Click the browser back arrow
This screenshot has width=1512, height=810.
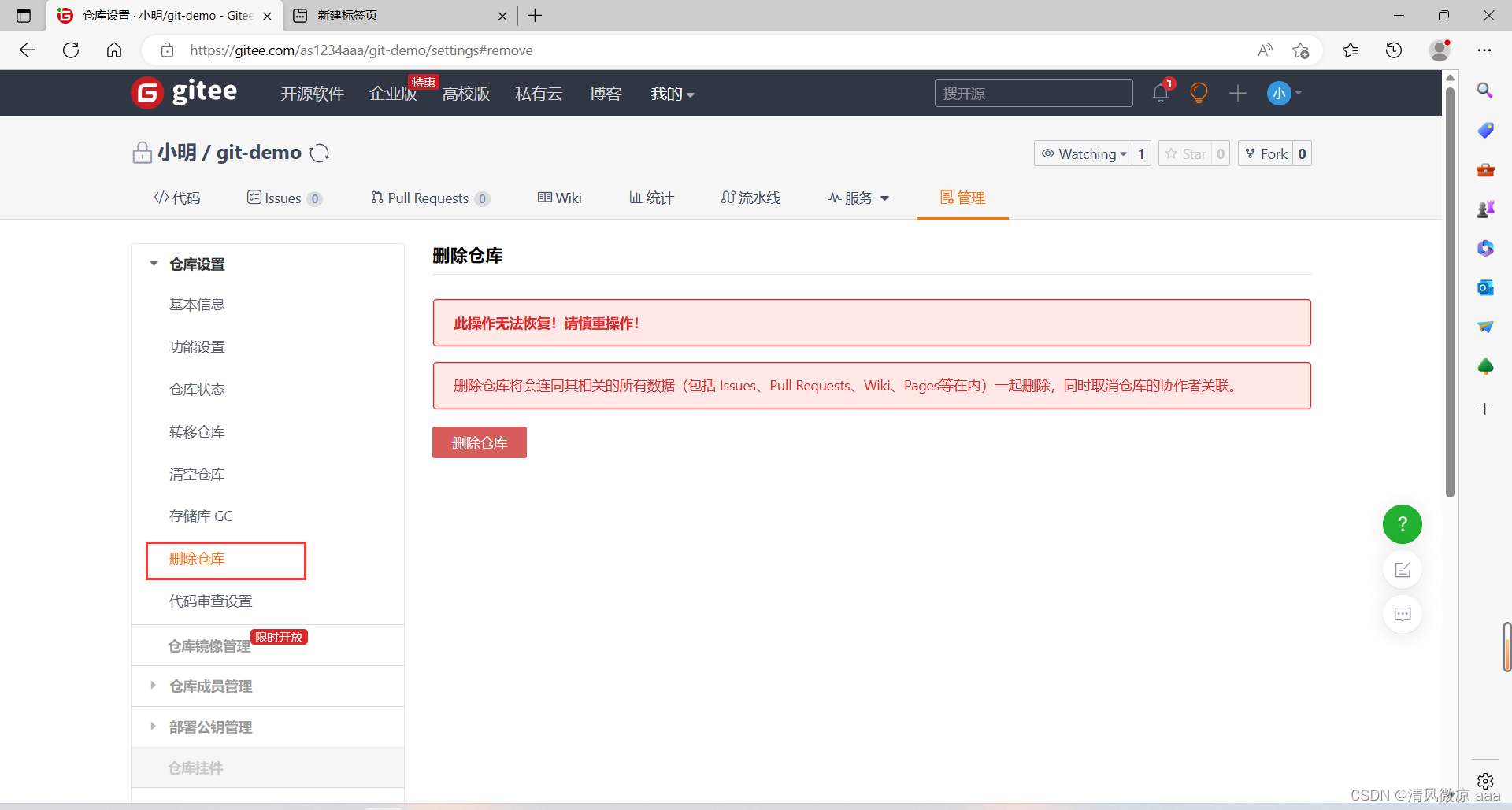click(28, 50)
